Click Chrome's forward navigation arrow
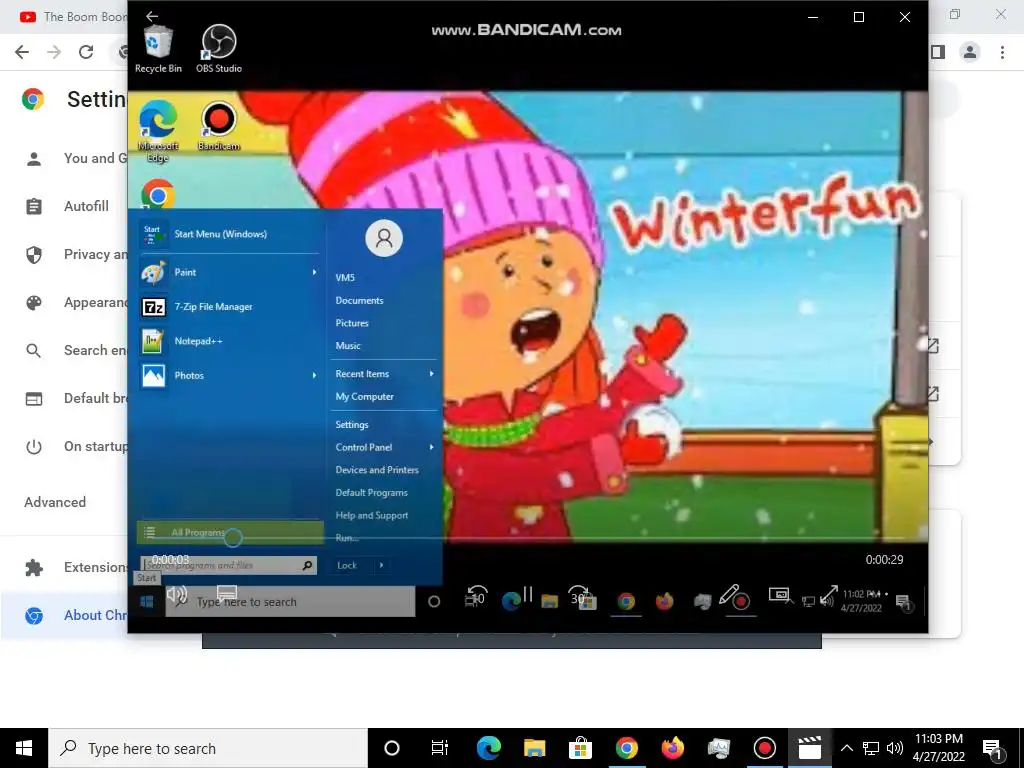The height and width of the screenshot is (768, 1024). (54, 52)
